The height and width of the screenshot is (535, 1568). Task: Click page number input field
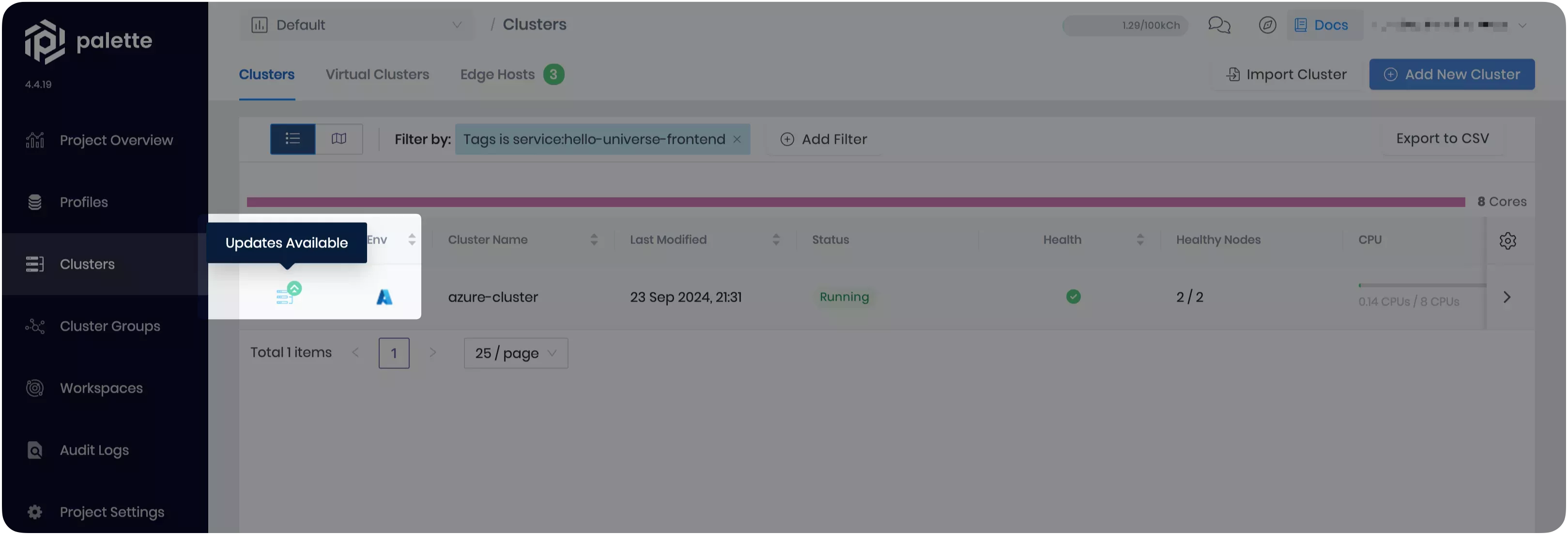coord(394,353)
